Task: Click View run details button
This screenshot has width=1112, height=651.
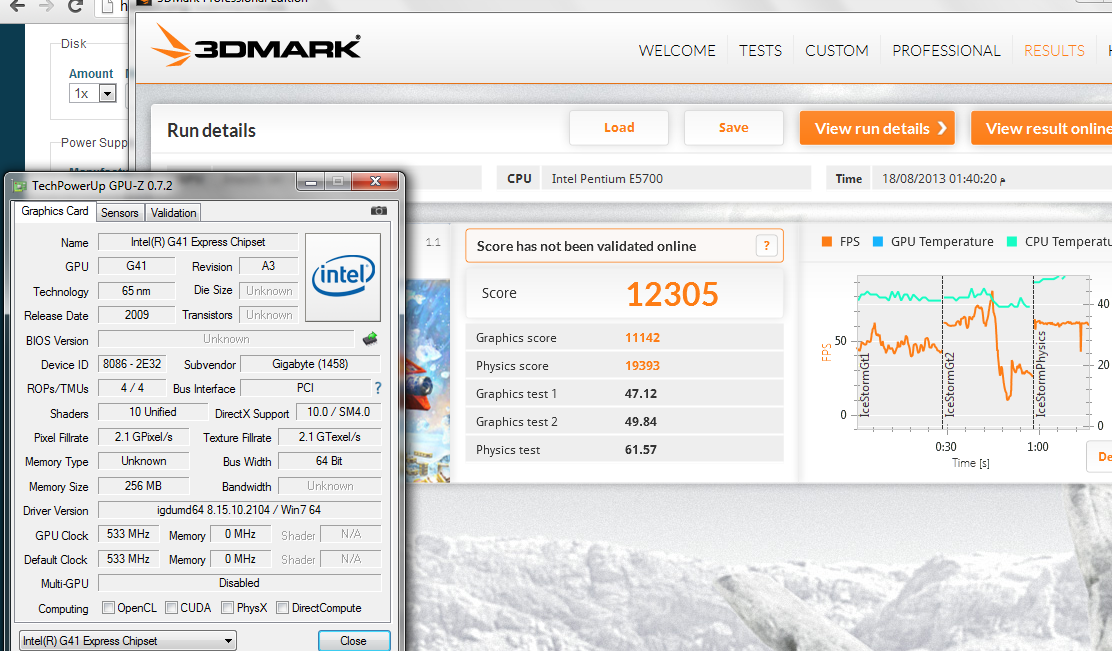Action: (877, 128)
